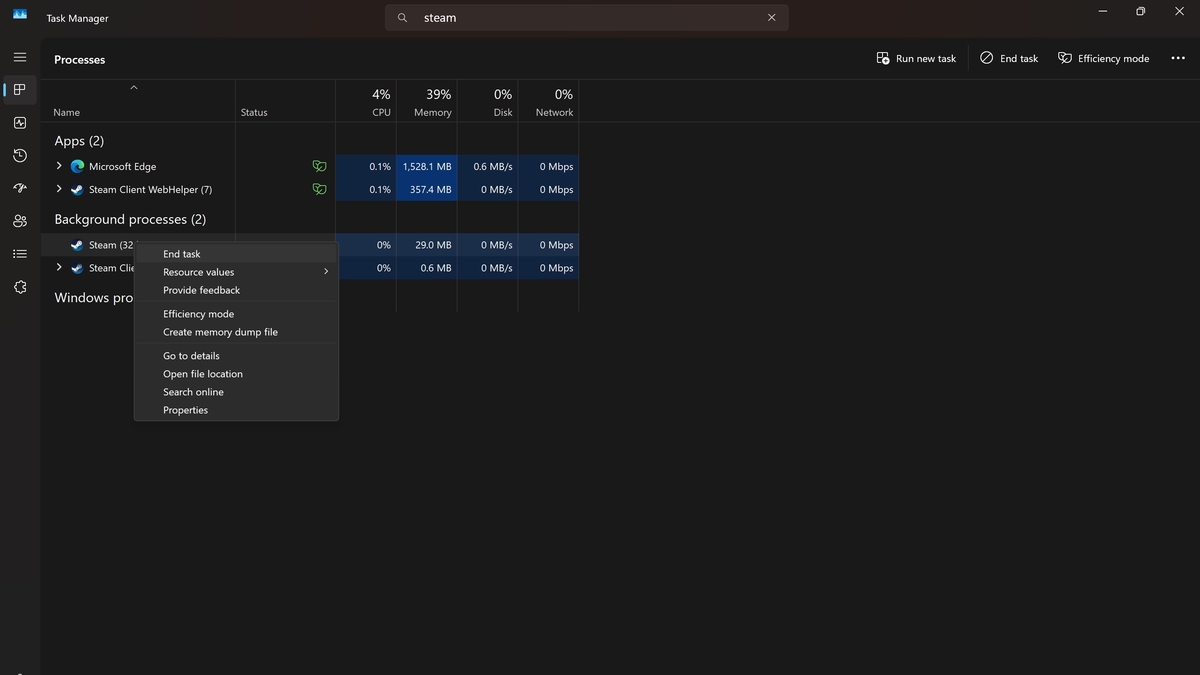Click the 0.6 MB/s disk cell
Image resolution: width=1200 pixels, height=675 pixels.
click(x=488, y=167)
